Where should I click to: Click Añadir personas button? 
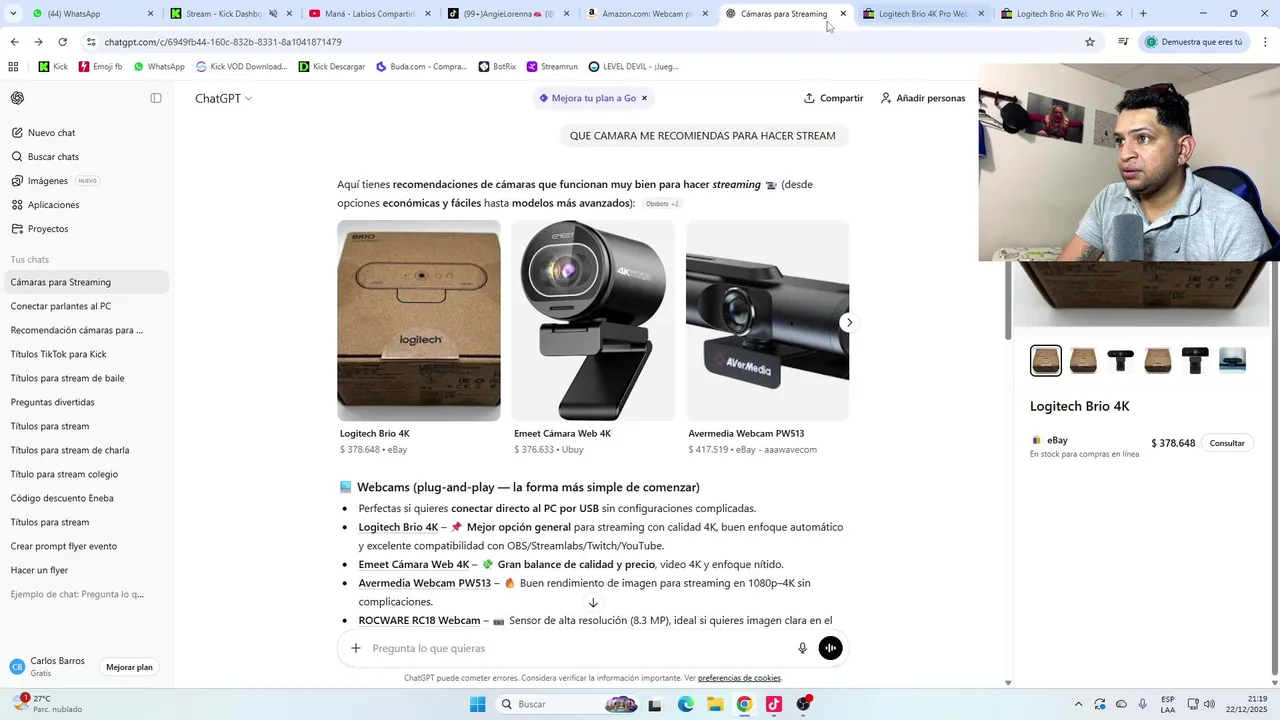click(922, 98)
